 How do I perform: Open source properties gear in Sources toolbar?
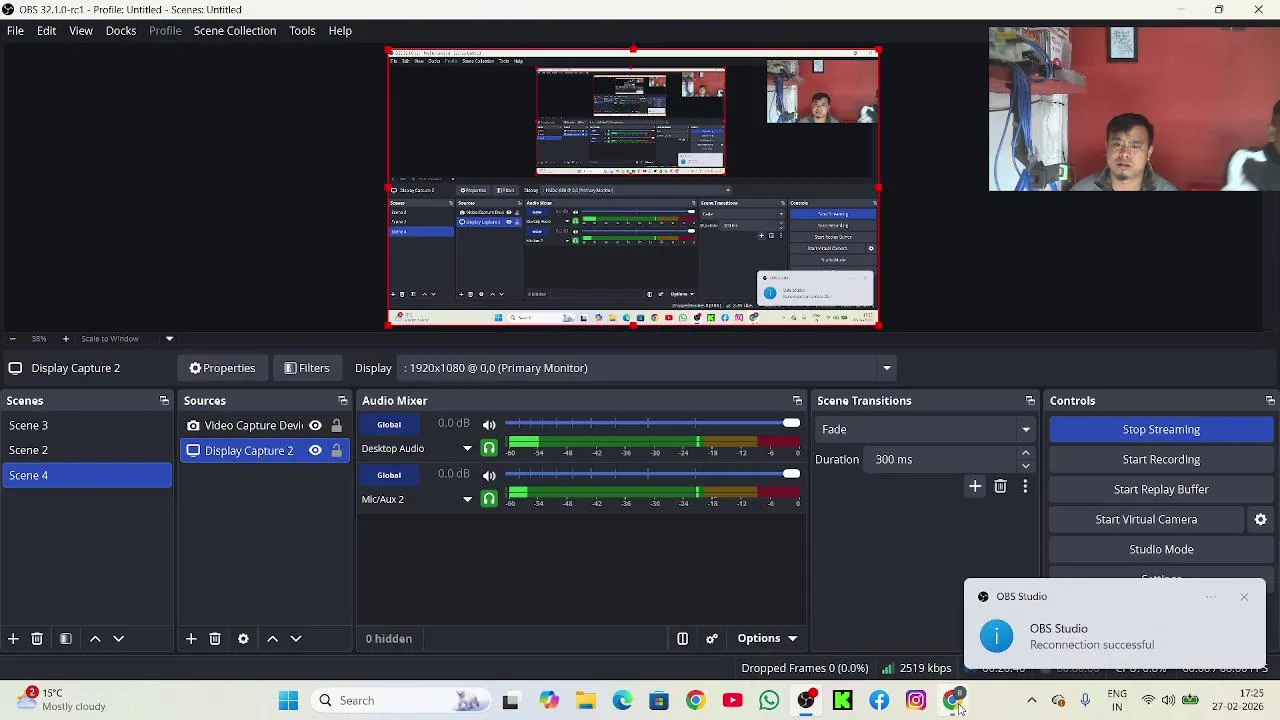point(243,638)
